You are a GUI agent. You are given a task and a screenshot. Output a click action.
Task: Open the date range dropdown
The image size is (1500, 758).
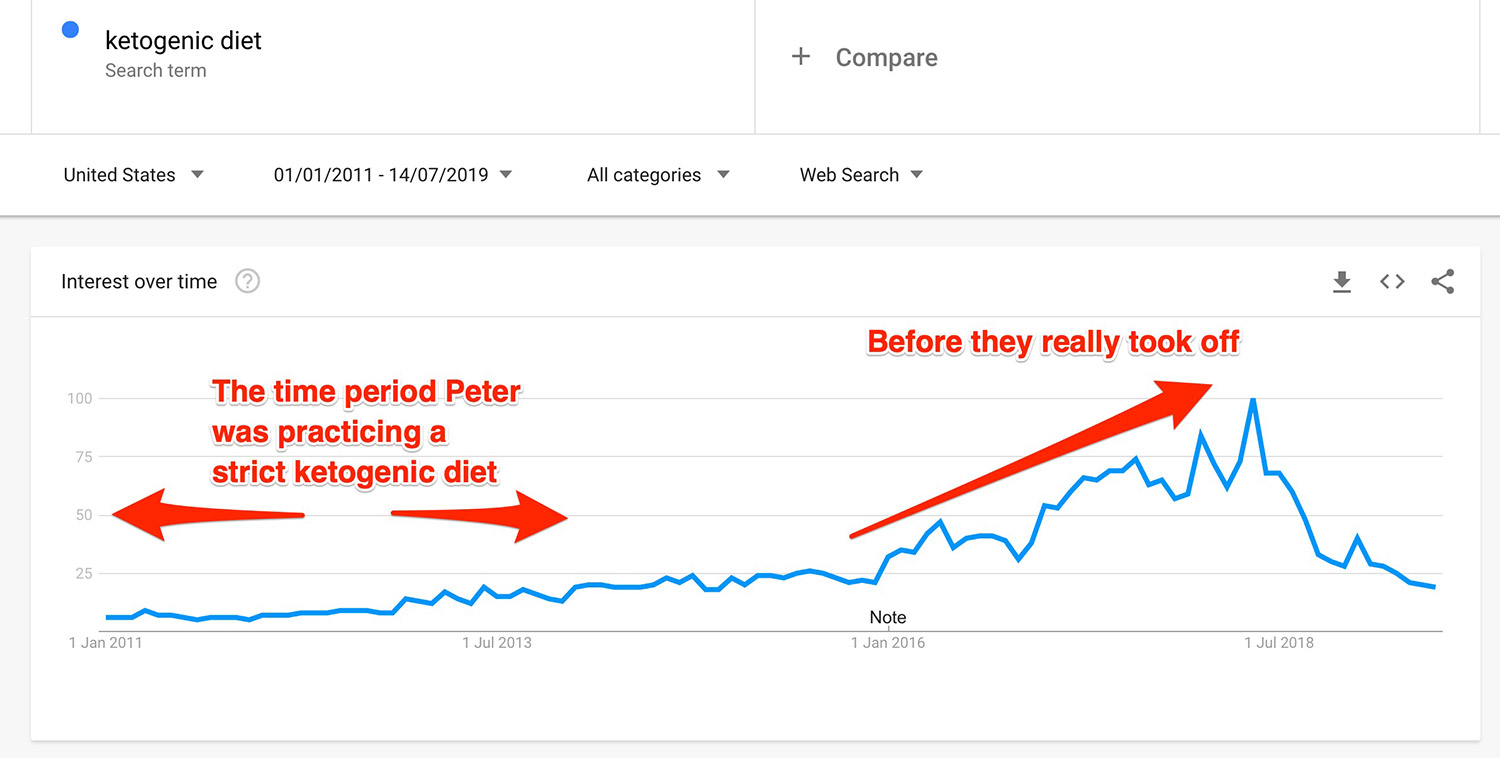[393, 175]
